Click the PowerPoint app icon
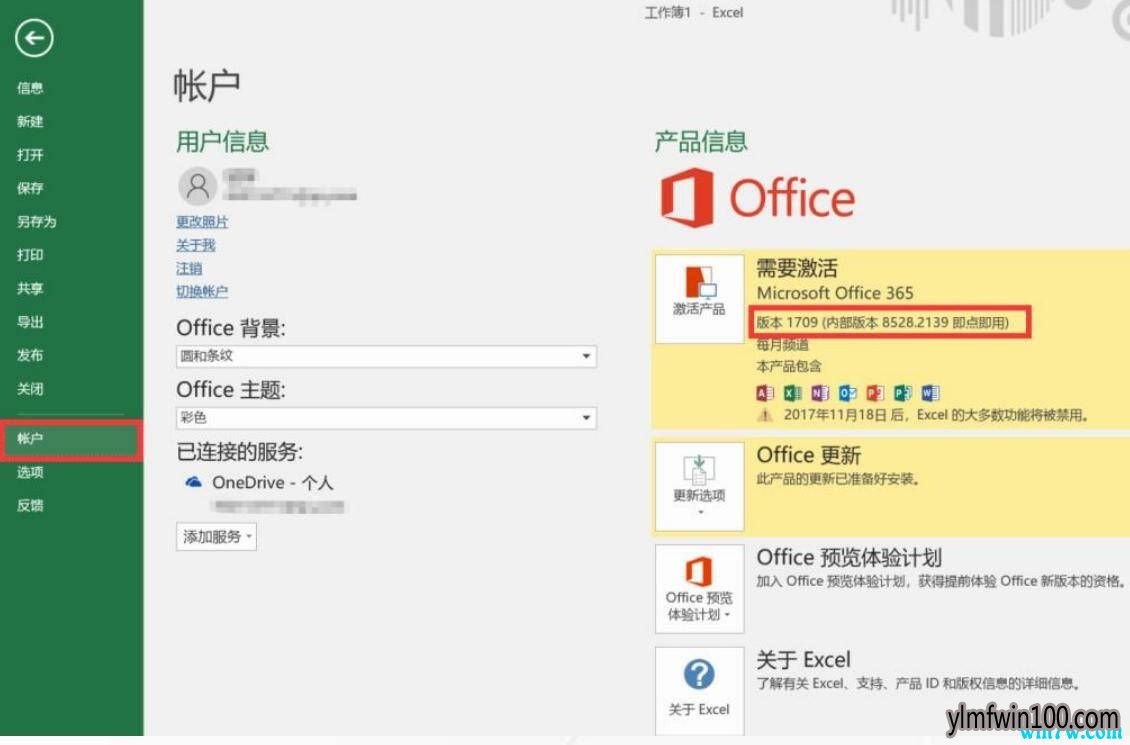1130x745 pixels. pyautogui.click(x=875, y=393)
